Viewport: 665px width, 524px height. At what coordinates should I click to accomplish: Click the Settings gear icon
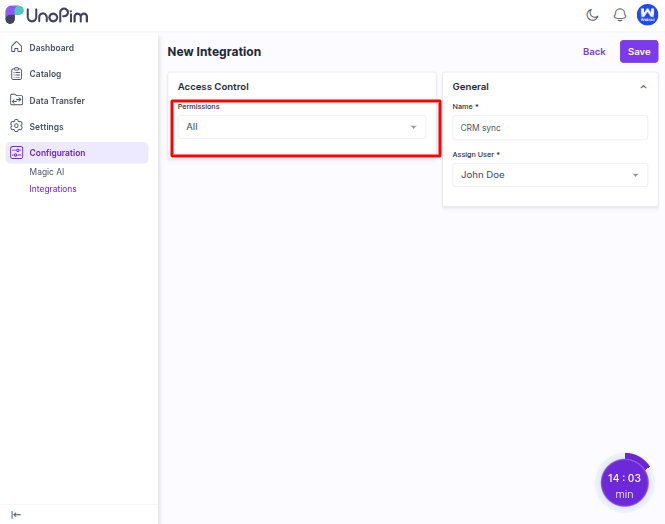(x=16, y=126)
